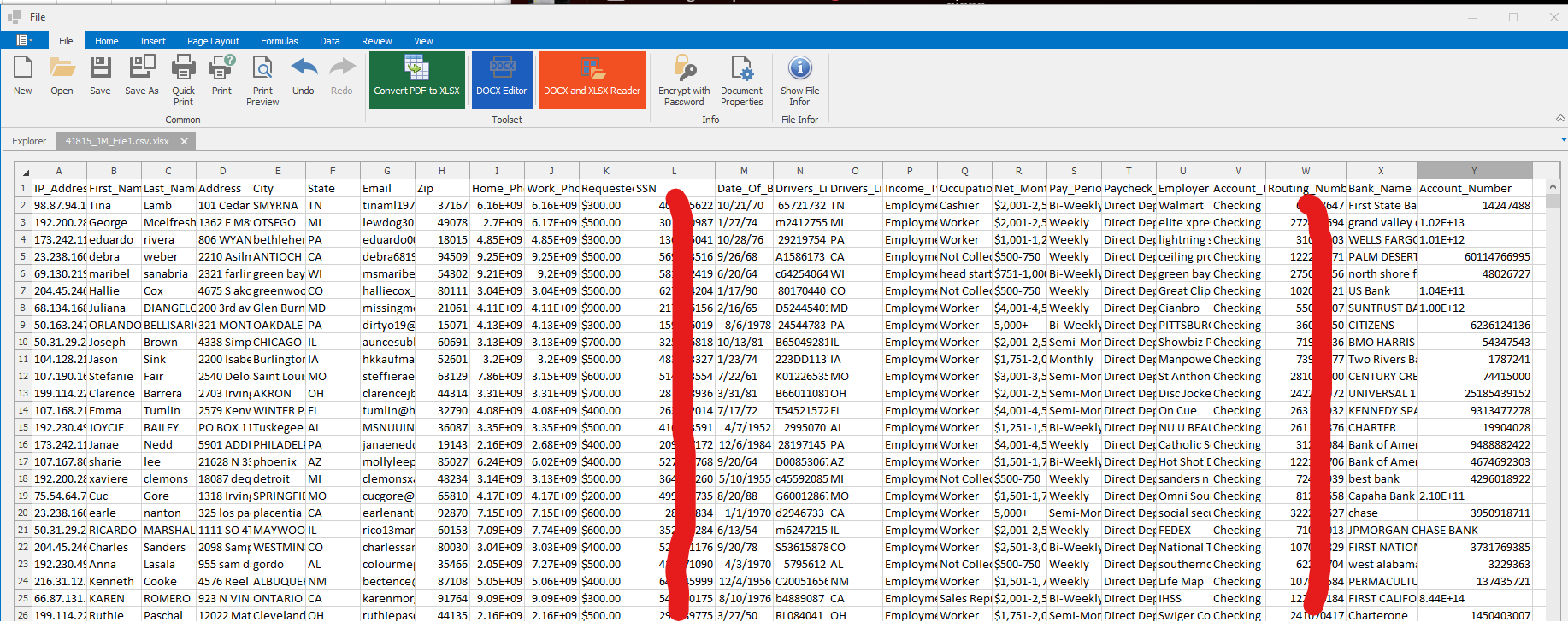Select the Explorer panel tab
This screenshot has height=622, width=1568.
point(29,141)
